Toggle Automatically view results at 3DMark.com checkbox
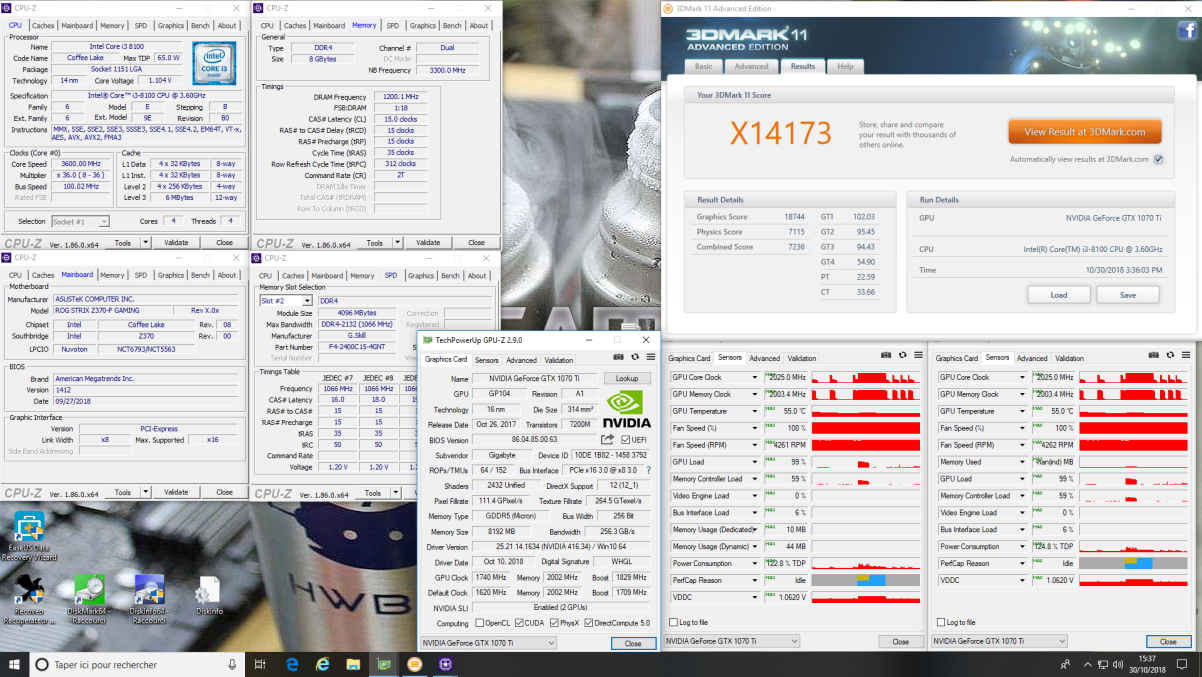 tap(1158, 159)
